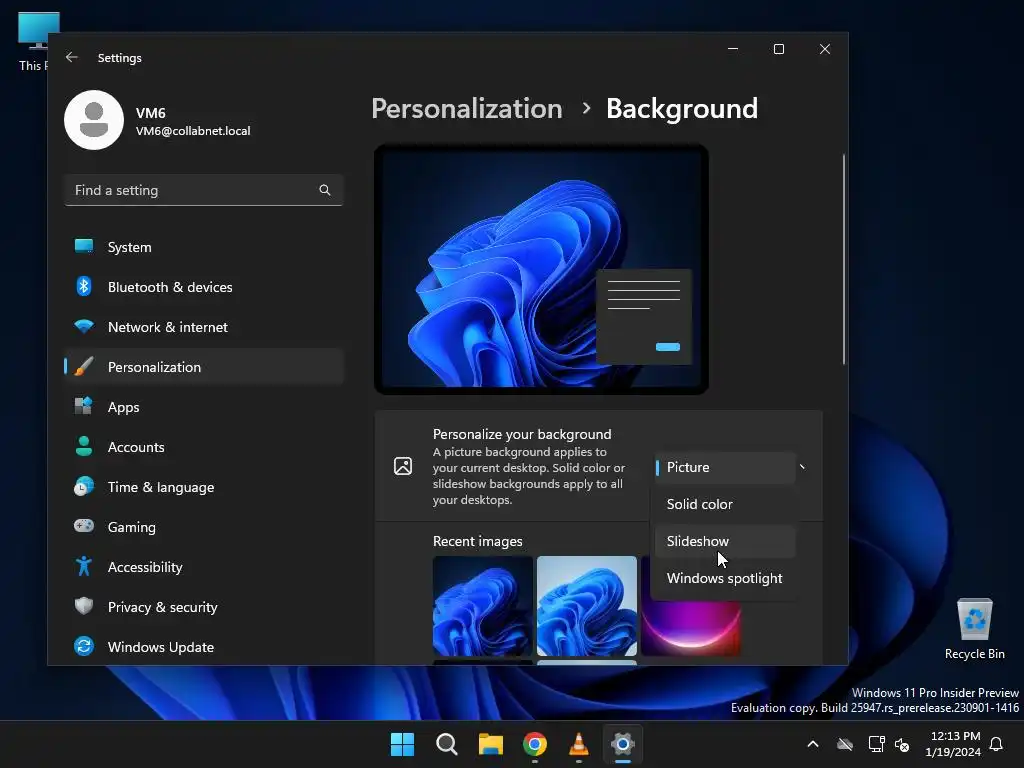This screenshot has height=768, width=1024.
Task: Click the muted volume tray icon
Action: tap(903, 744)
